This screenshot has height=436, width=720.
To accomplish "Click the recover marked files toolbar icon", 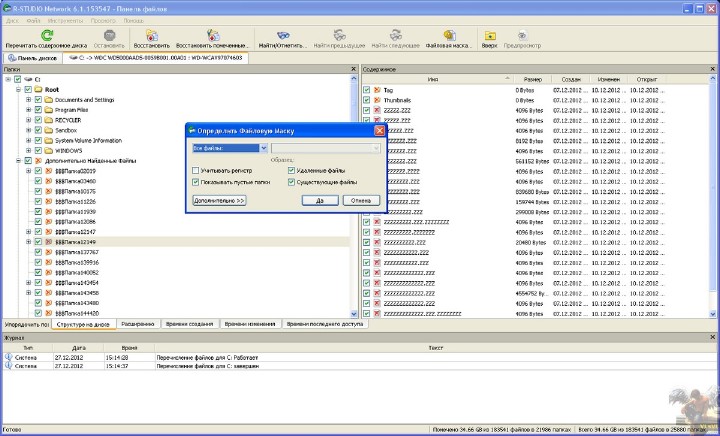I will click(x=211, y=35).
